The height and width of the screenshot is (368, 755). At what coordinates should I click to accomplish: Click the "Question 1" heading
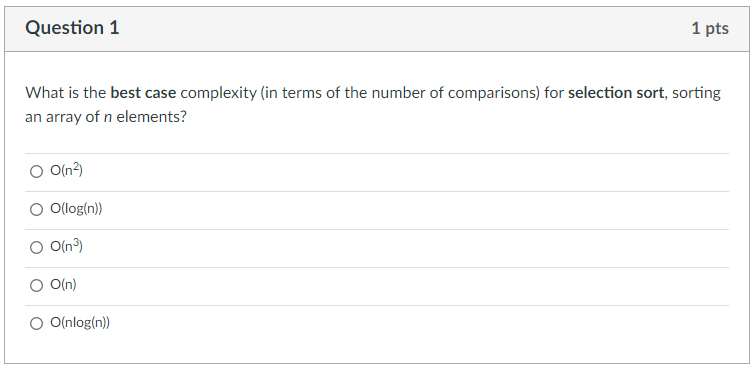(x=72, y=28)
